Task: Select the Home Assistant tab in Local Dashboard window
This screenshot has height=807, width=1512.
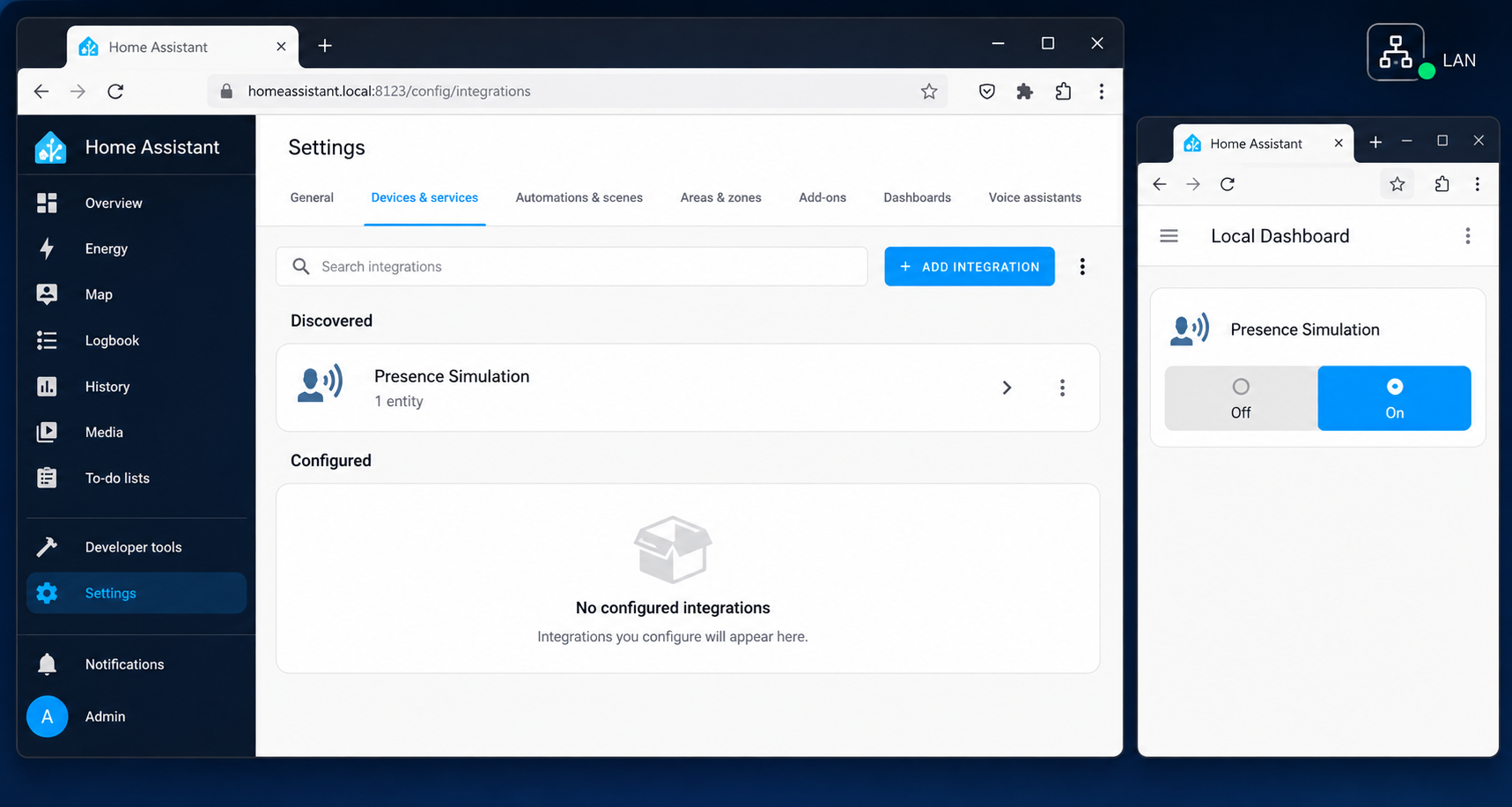Action: pyautogui.click(x=1265, y=143)
